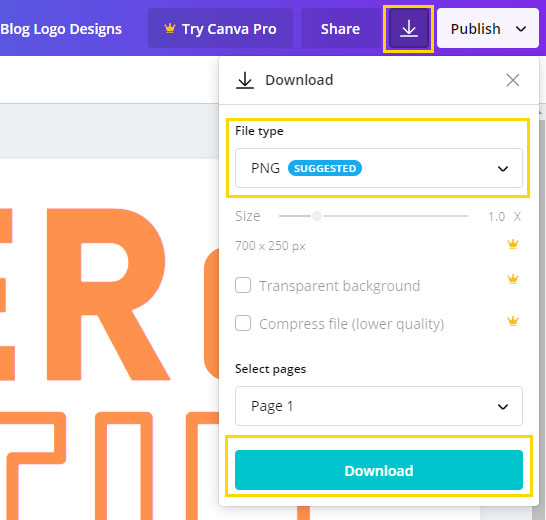
Task: Tick the Compress file (lower quality) checkbox
Action: click(x=243, y=323)
